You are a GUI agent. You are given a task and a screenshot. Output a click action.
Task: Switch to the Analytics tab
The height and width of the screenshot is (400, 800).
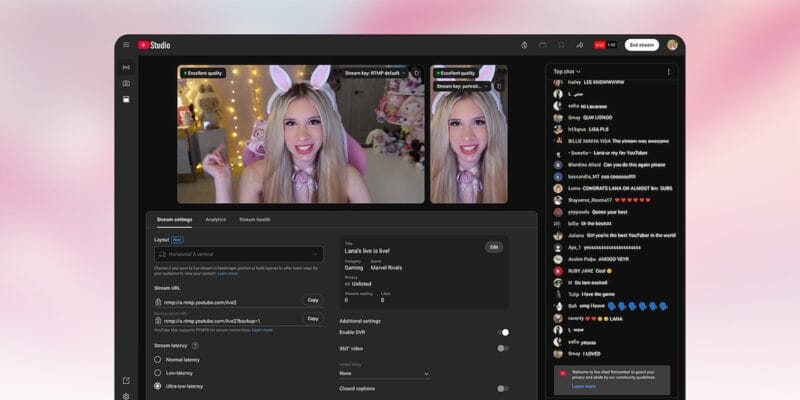[216, 220]
